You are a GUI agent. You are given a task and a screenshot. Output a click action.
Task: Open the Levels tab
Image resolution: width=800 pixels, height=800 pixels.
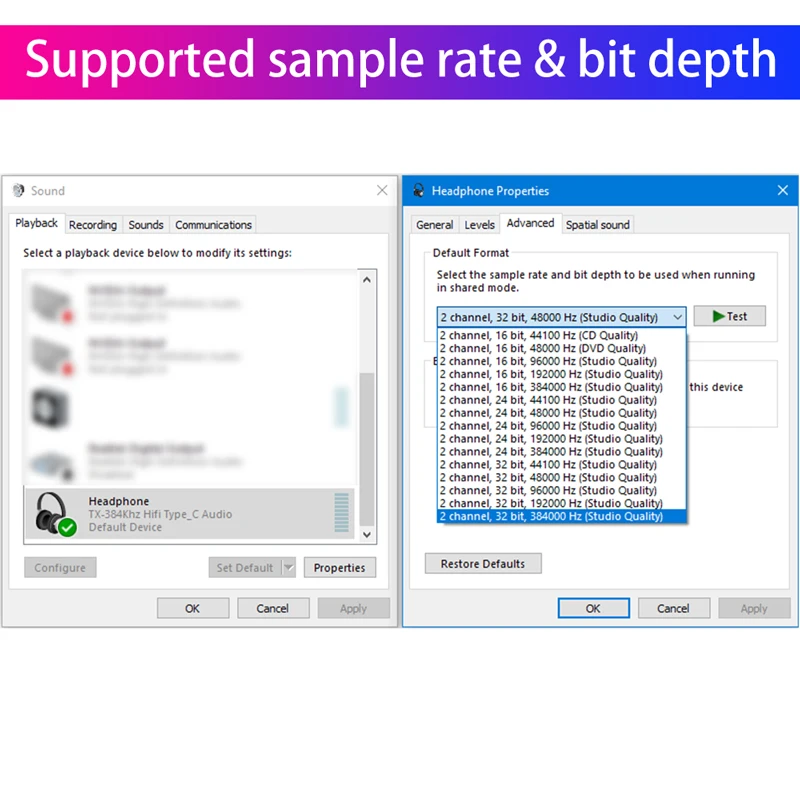click(x=480, y=225)
